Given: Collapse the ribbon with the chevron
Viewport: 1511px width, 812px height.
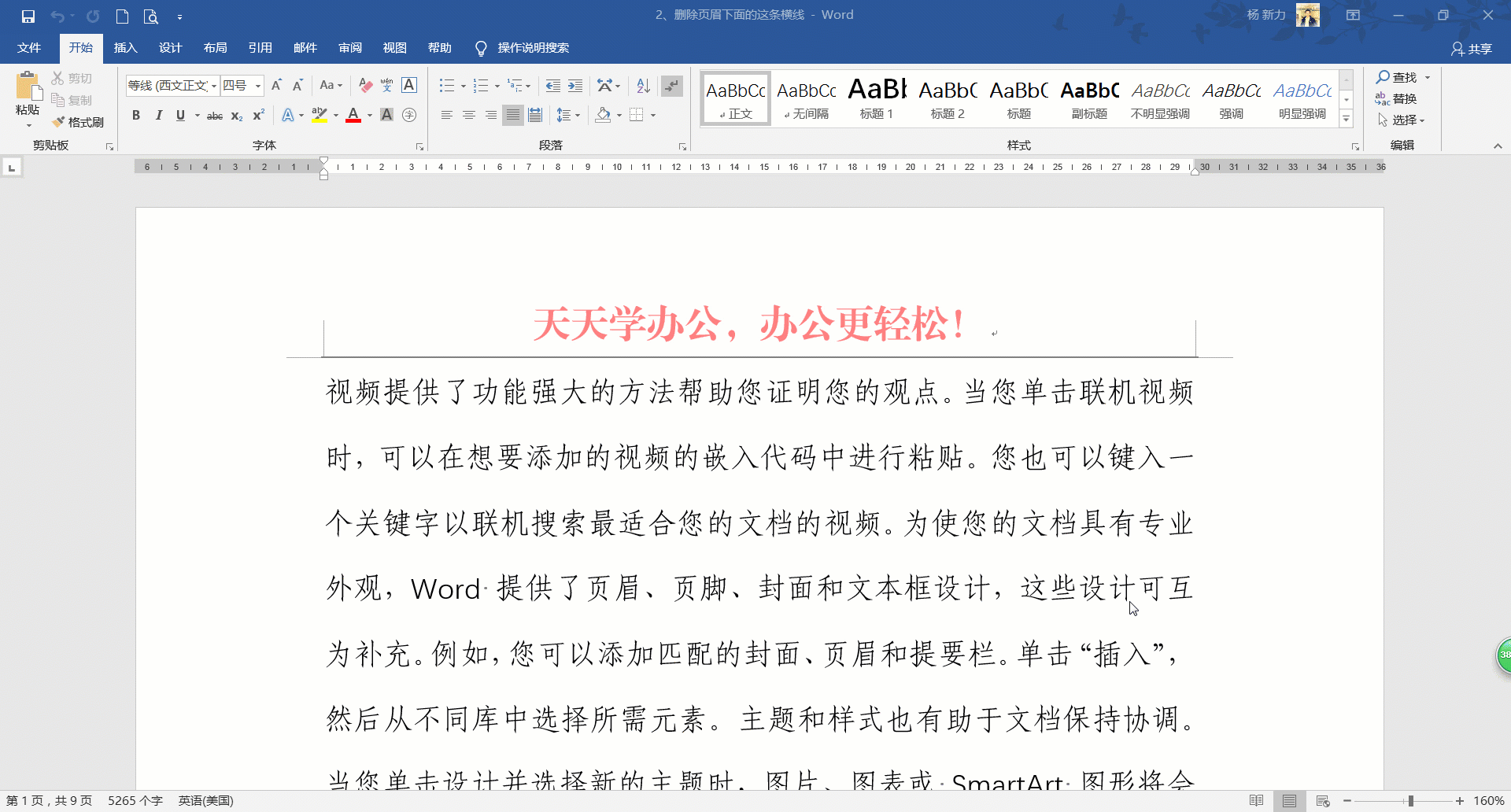Looking at the screenshot, I should [x=1498, y=146].
